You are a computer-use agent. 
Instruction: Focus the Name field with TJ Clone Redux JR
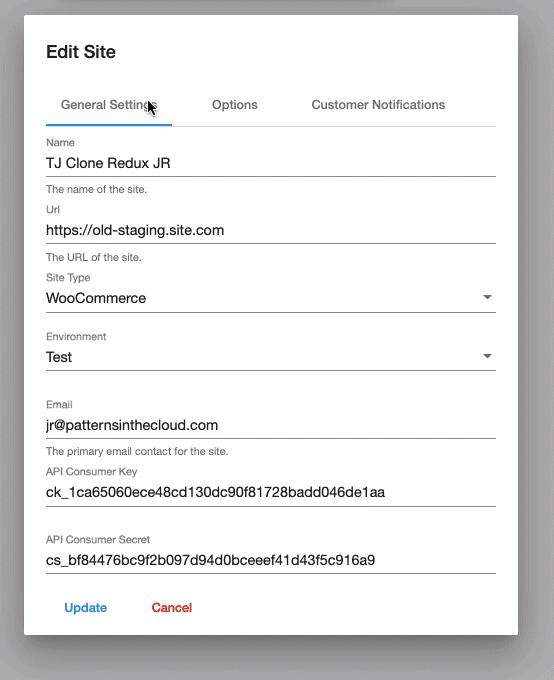pyautogui.click(x=271, y=163)
